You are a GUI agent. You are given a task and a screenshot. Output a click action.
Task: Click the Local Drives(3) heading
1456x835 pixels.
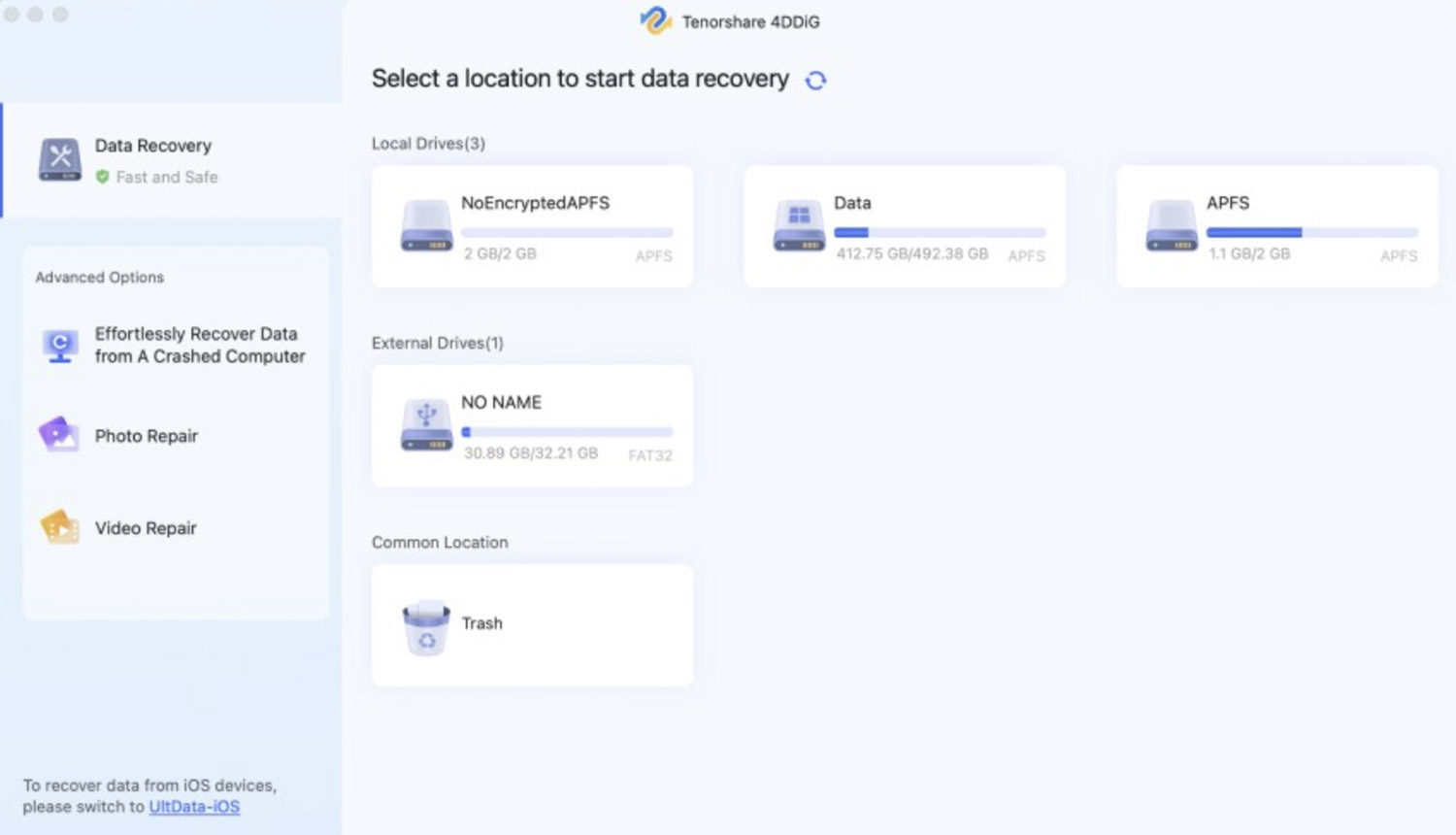click(x=428, y=144)
